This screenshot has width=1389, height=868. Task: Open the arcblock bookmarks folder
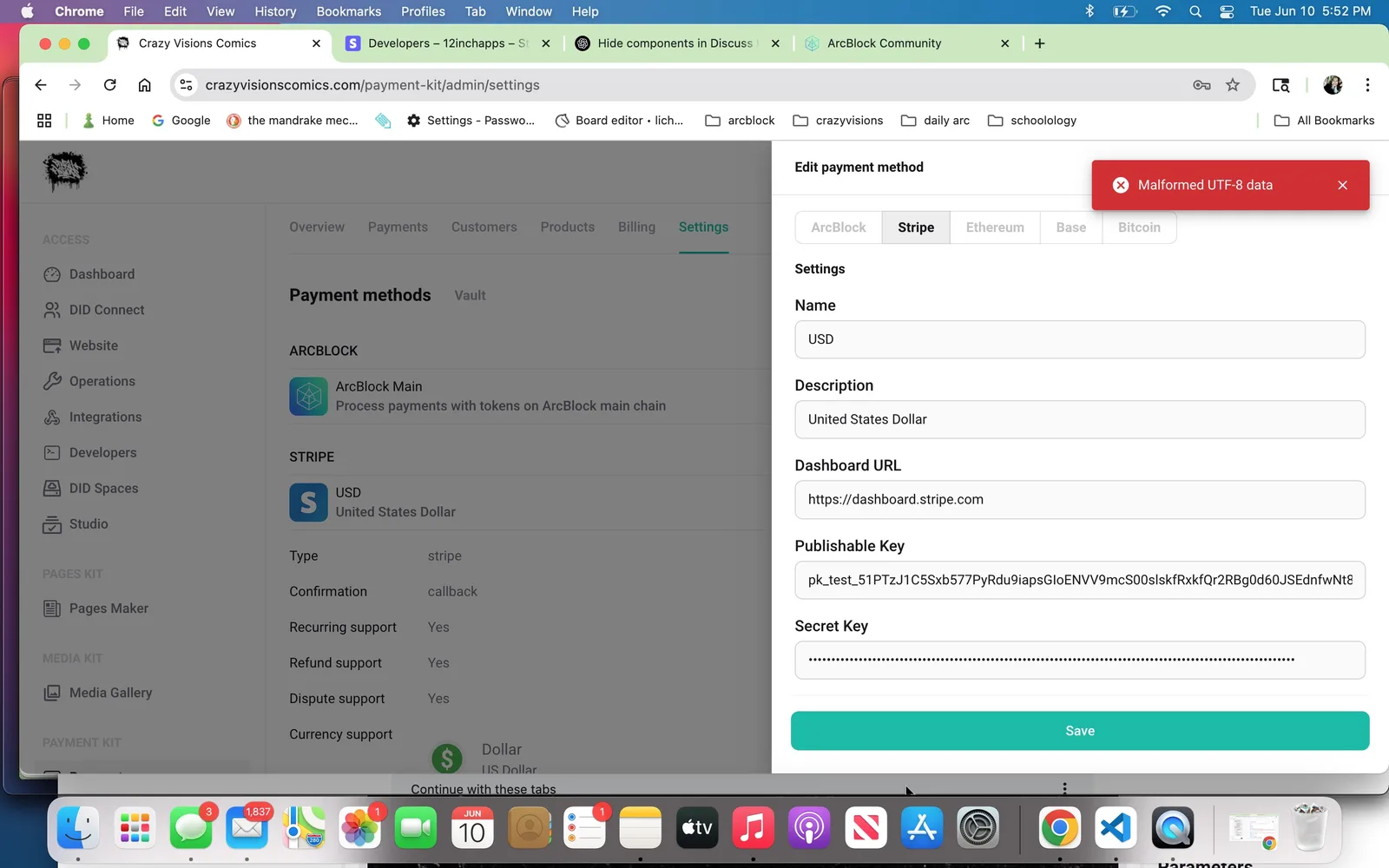[x=740, y=121]
